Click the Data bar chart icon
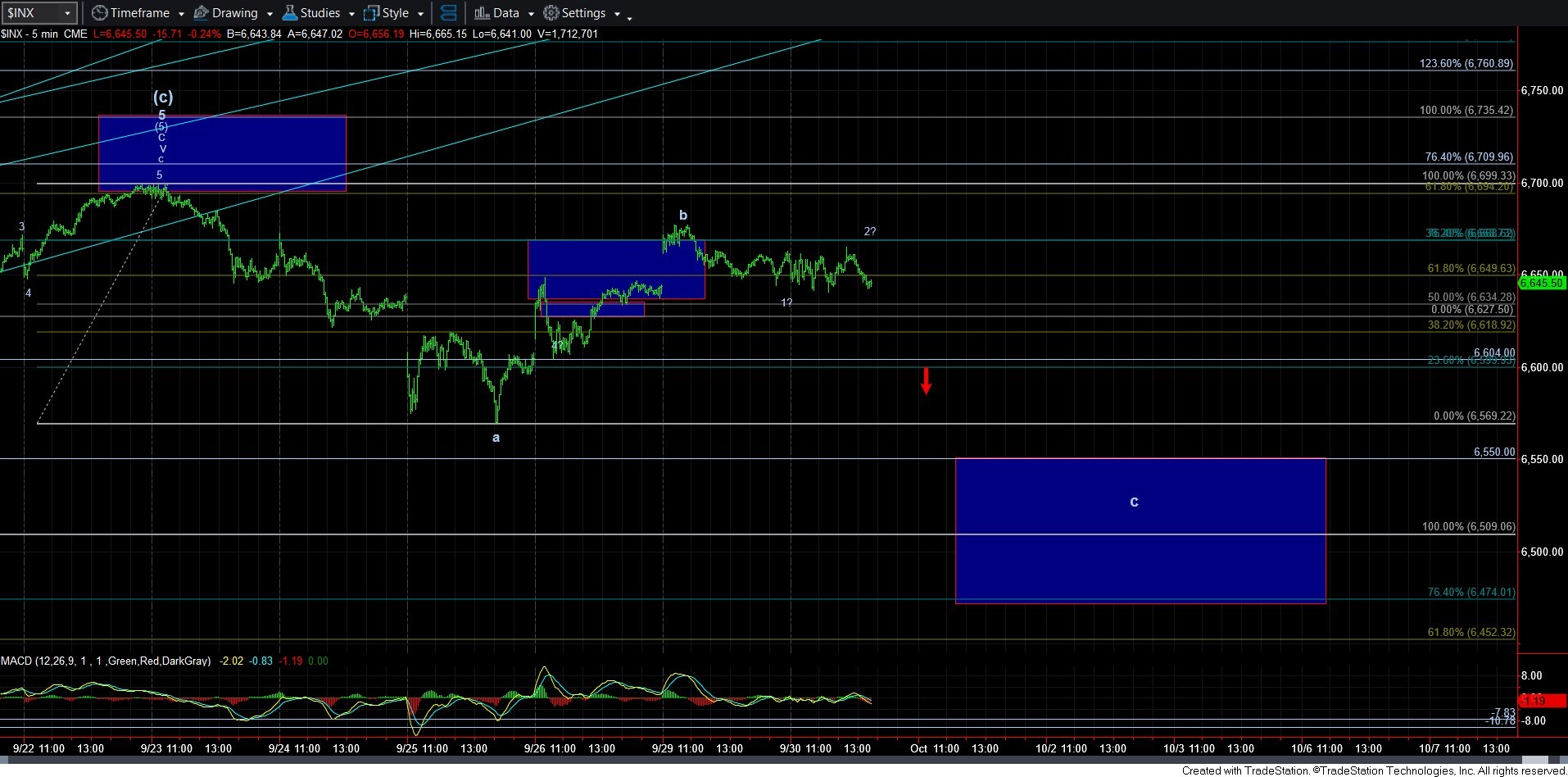The image size is (1568, 777). pyautogui.click(x=482, y=13)
